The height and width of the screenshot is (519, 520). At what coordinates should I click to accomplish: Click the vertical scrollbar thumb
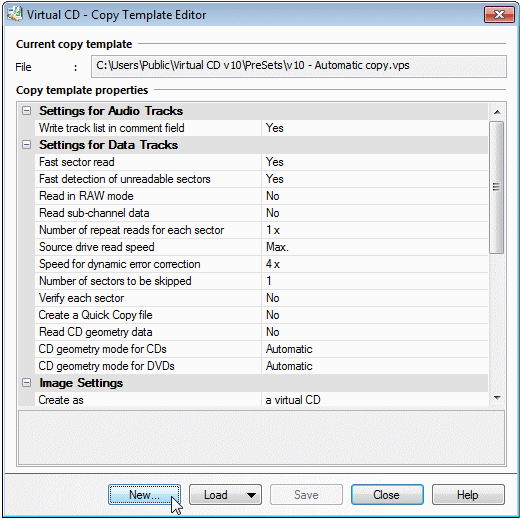coord(496,187)
